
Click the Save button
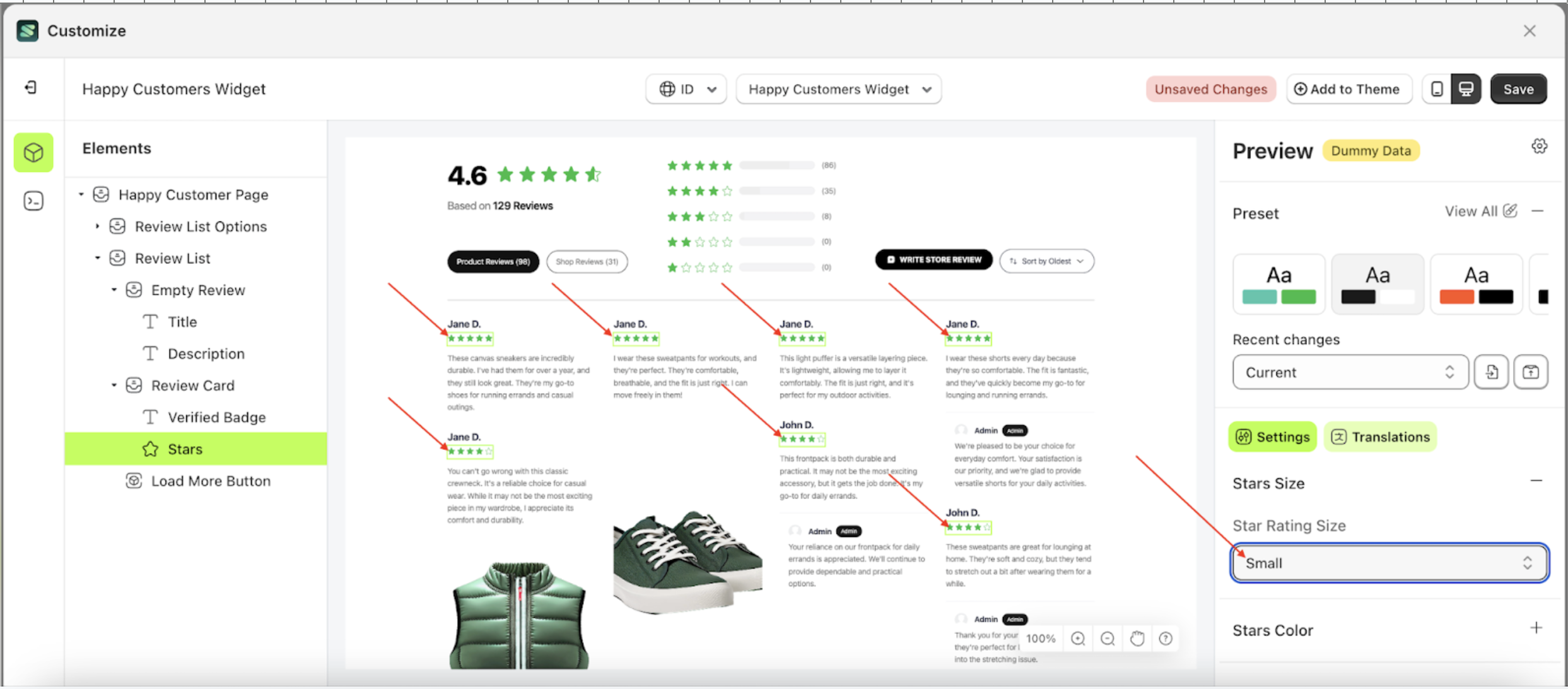pyautogui.click(x=1518, y=88)
